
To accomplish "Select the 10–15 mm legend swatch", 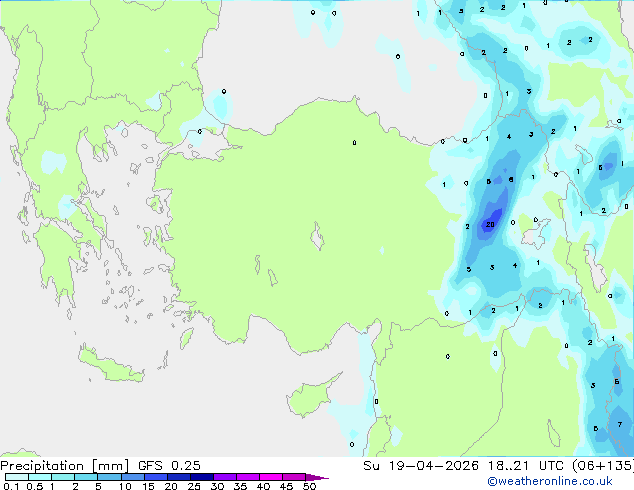I will [132, 477].
